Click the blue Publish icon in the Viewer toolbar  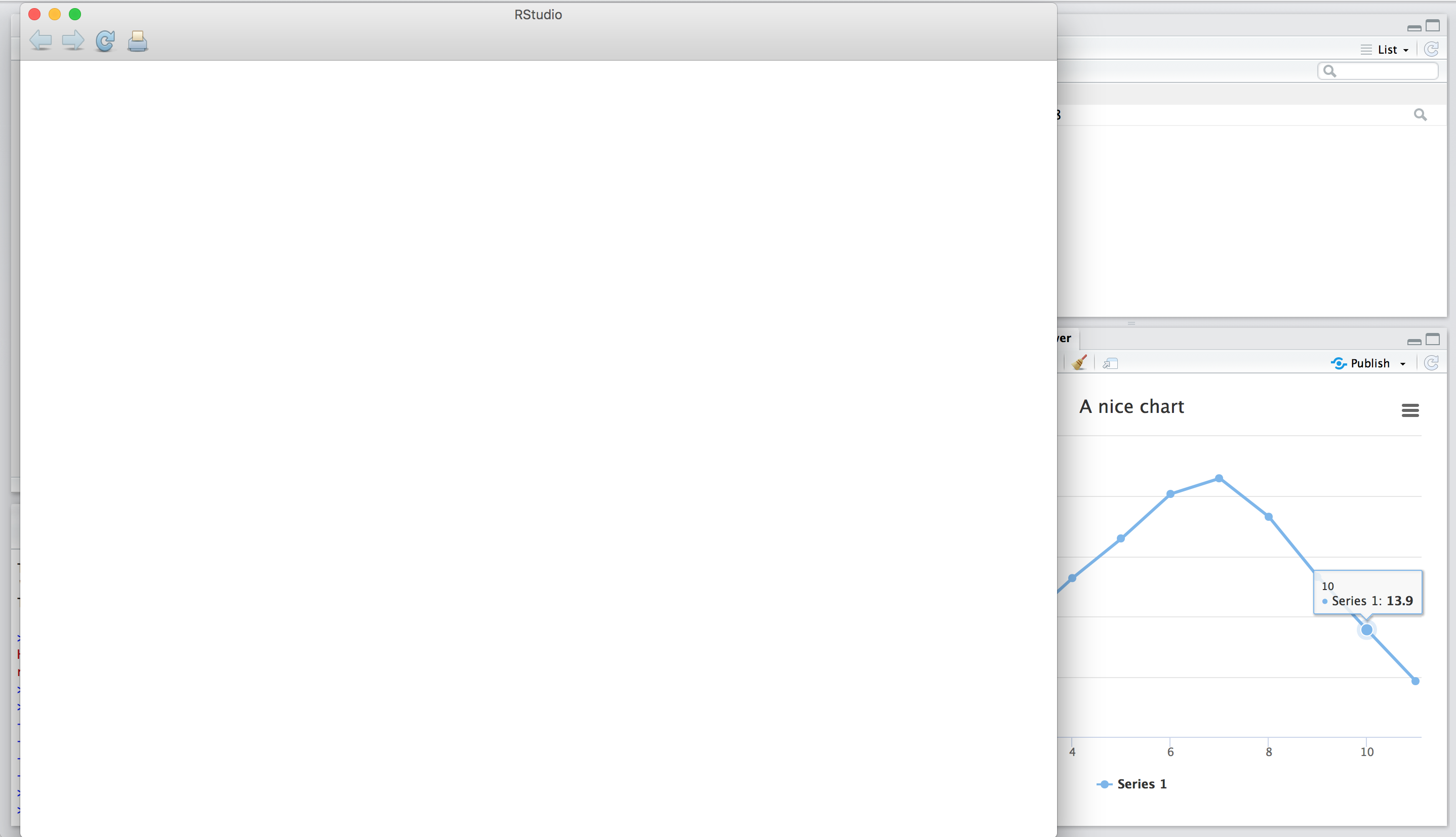(x=1339, y=363)
